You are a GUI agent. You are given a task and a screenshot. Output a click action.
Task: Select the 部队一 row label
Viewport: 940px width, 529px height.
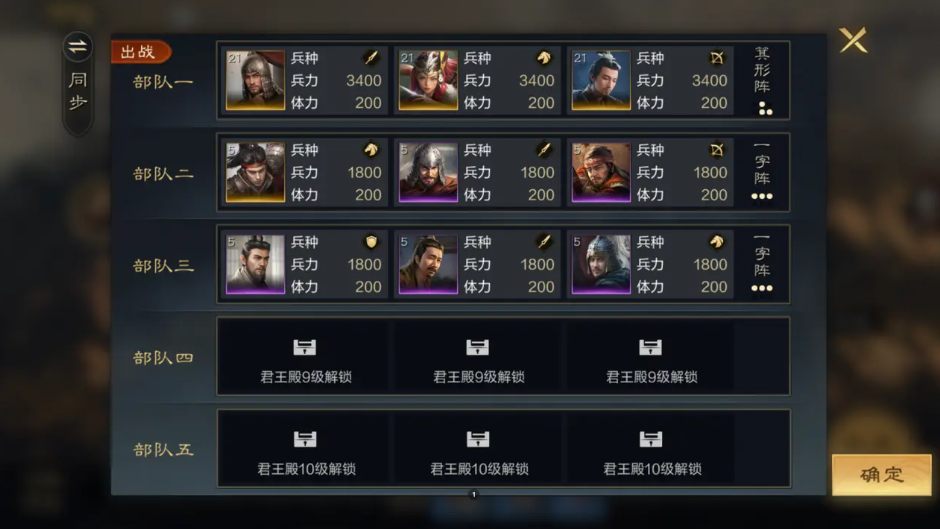click(x=163, y=82)
